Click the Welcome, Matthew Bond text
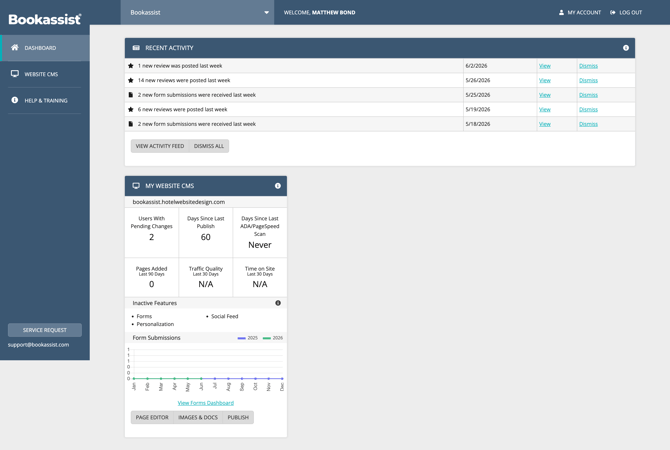The height and width of the screenshot is (450, 670). 320,12
